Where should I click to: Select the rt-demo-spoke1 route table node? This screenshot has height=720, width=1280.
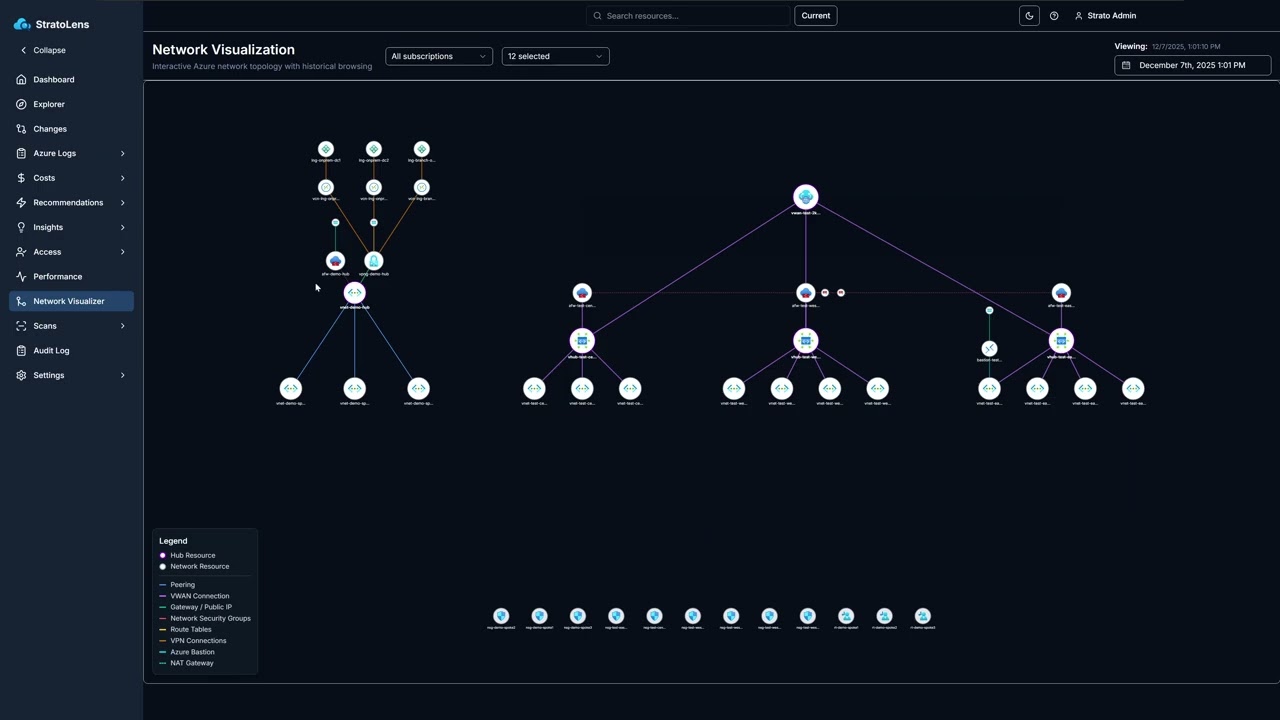[846, 616]
